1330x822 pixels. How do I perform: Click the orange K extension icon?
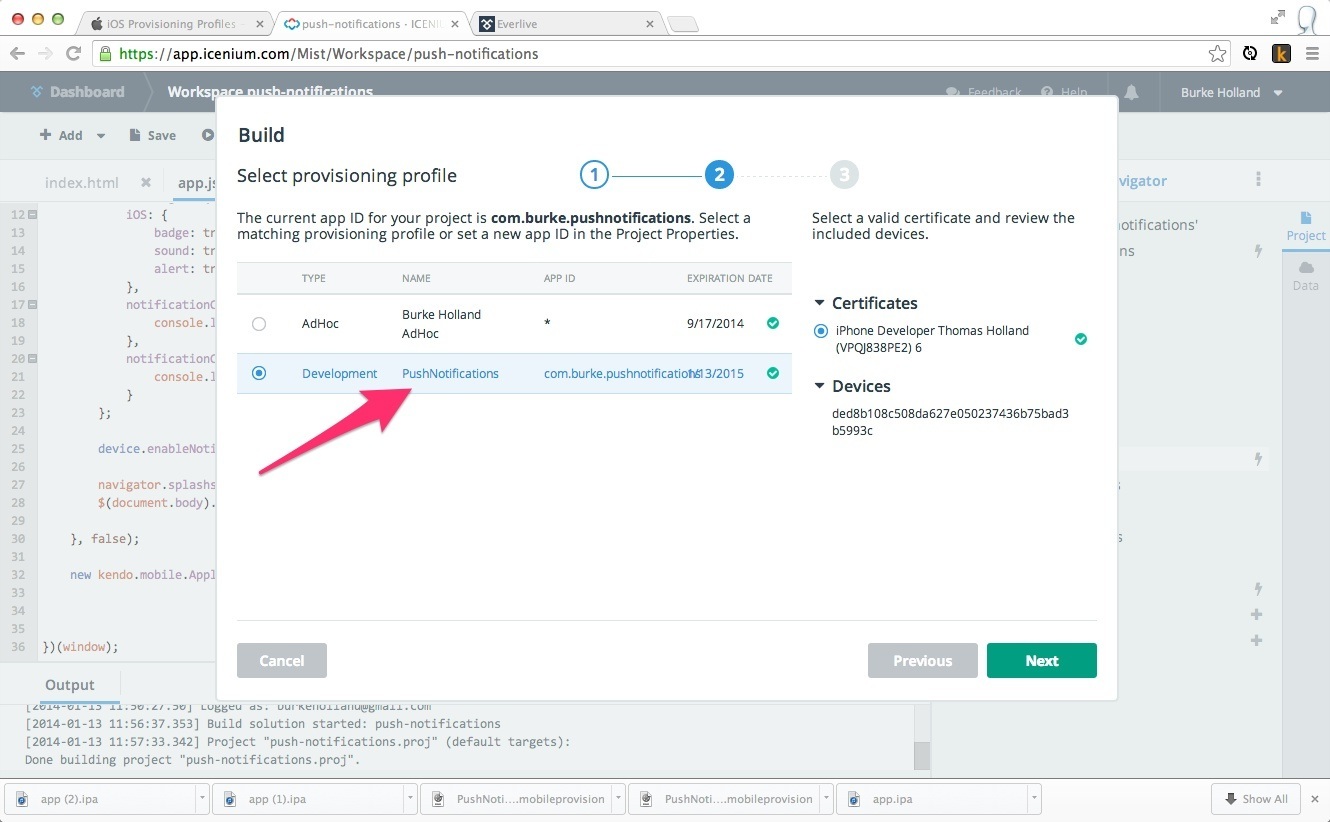coord(1281,54)
